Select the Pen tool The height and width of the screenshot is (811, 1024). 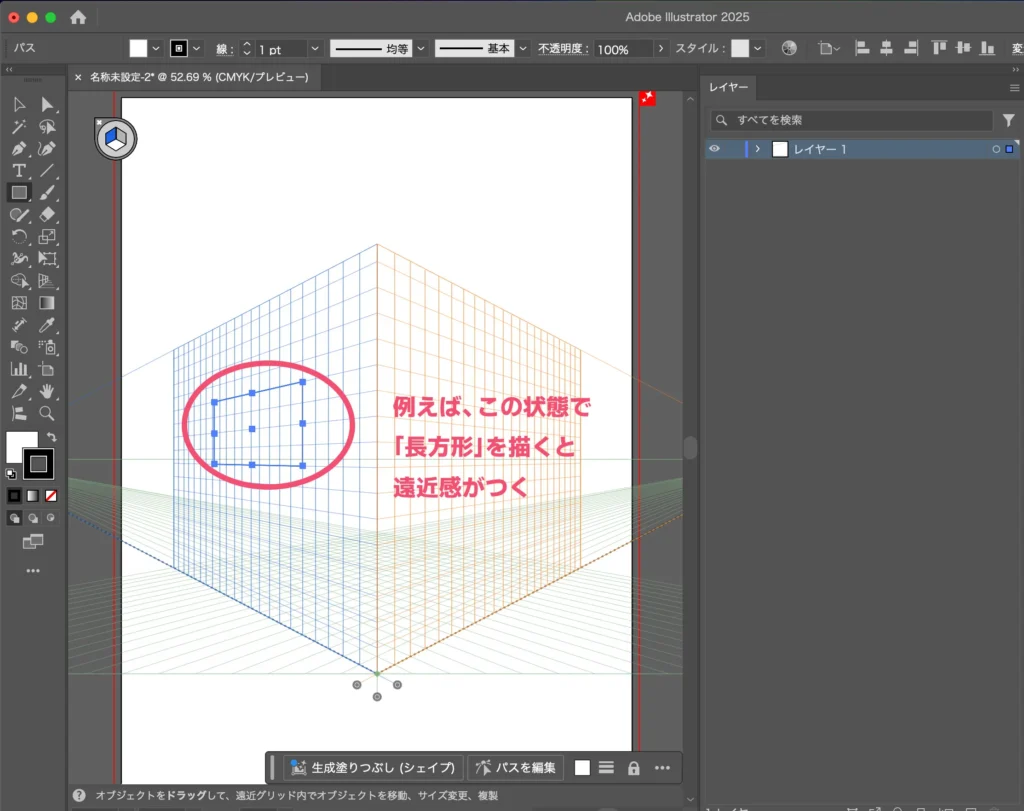point(20,147)
